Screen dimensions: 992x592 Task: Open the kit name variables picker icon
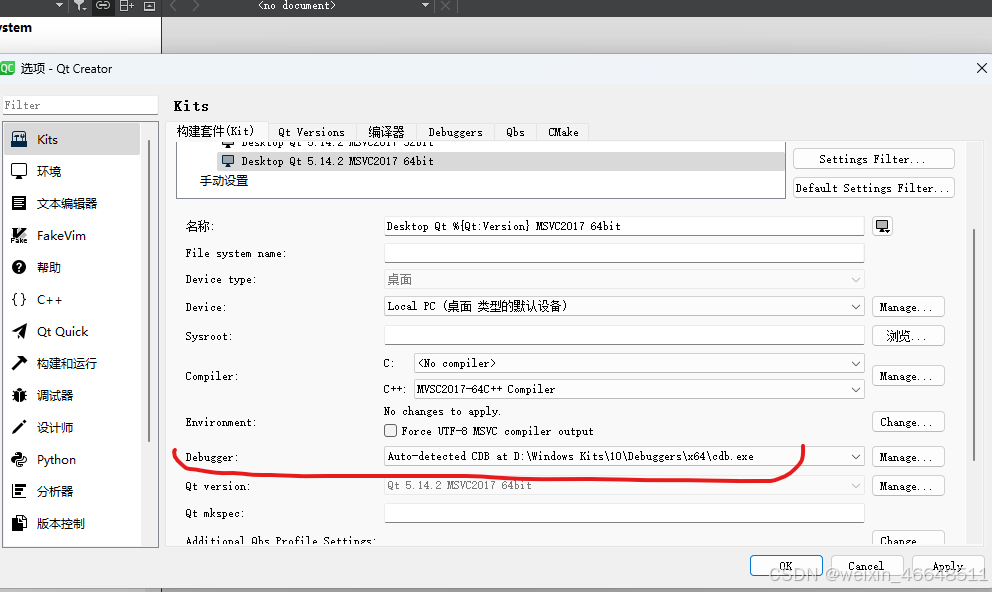[x=882, y=226]
